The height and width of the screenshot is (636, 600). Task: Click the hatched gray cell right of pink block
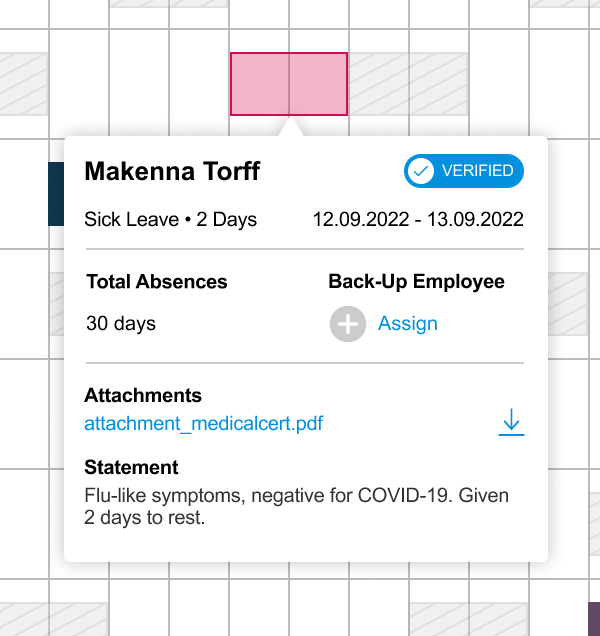pyautogui.click(x=407, y=84)
